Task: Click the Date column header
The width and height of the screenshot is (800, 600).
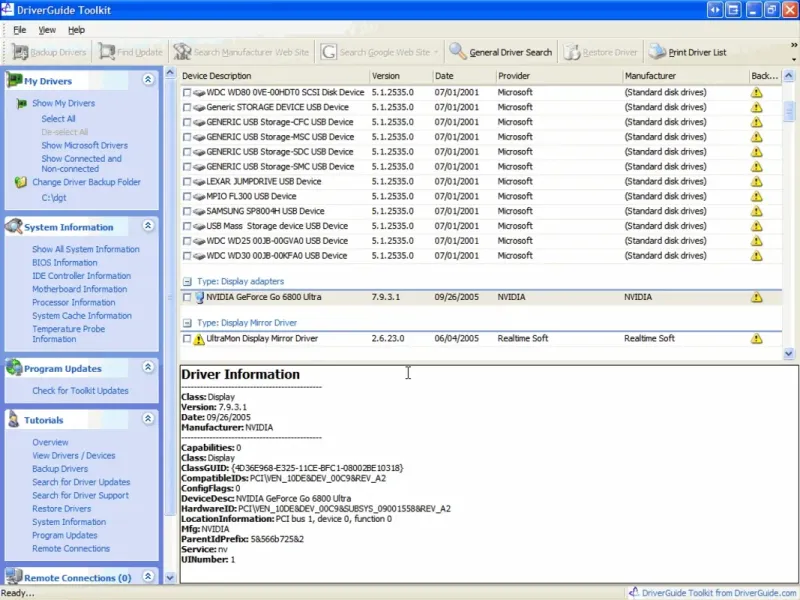Action: pyautogui.click(x=464, y=76)
